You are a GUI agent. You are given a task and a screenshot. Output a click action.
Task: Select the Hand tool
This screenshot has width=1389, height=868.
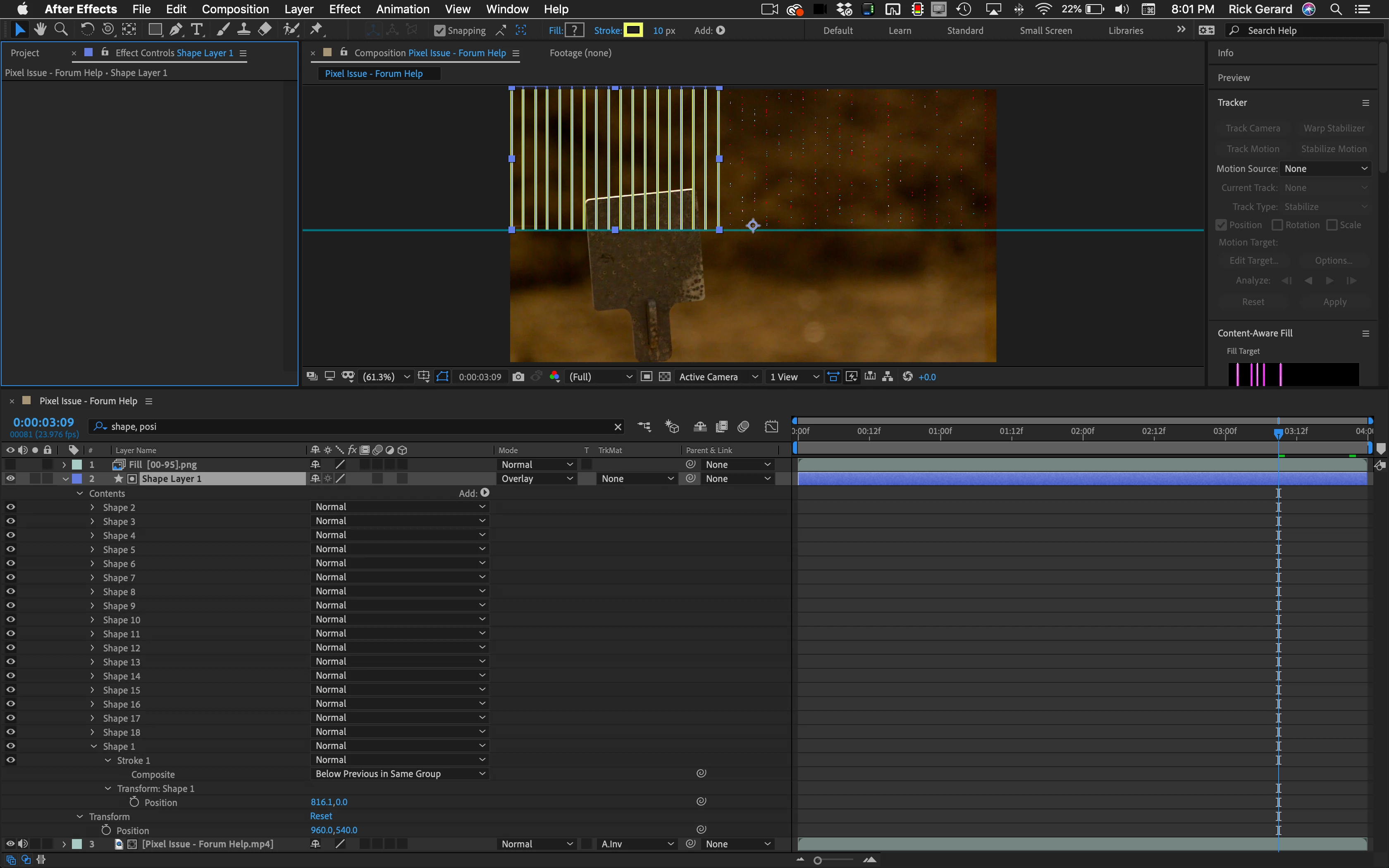pos(40,30)
